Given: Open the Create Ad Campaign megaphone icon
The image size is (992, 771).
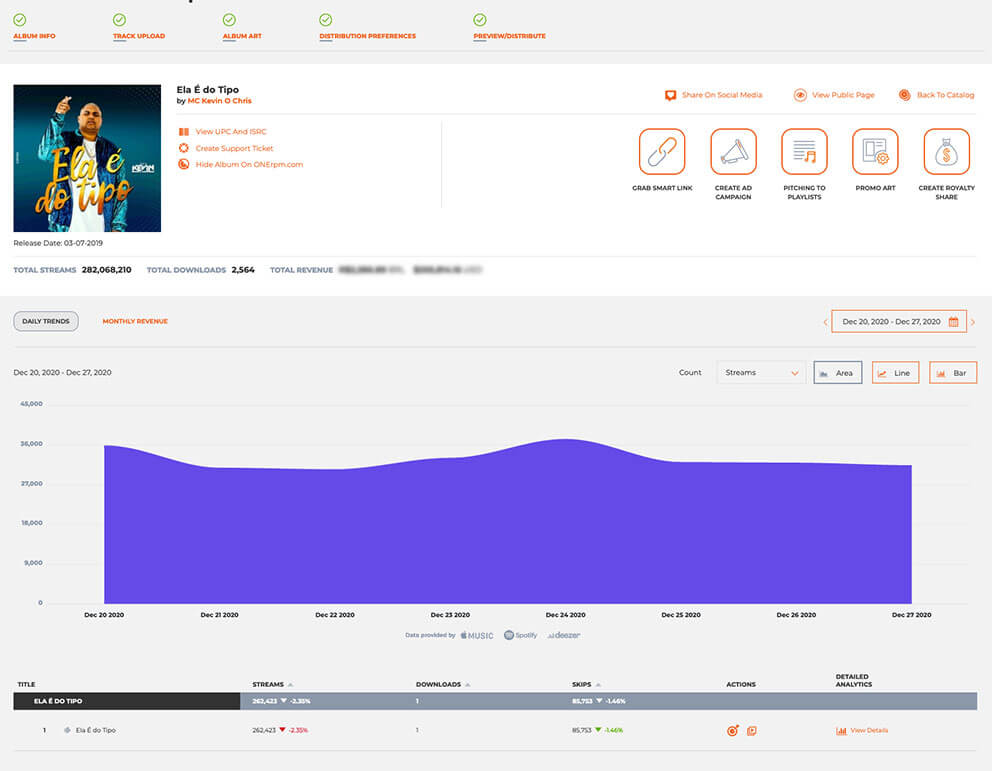Looking at the screenshot, I should pos(733,152).
